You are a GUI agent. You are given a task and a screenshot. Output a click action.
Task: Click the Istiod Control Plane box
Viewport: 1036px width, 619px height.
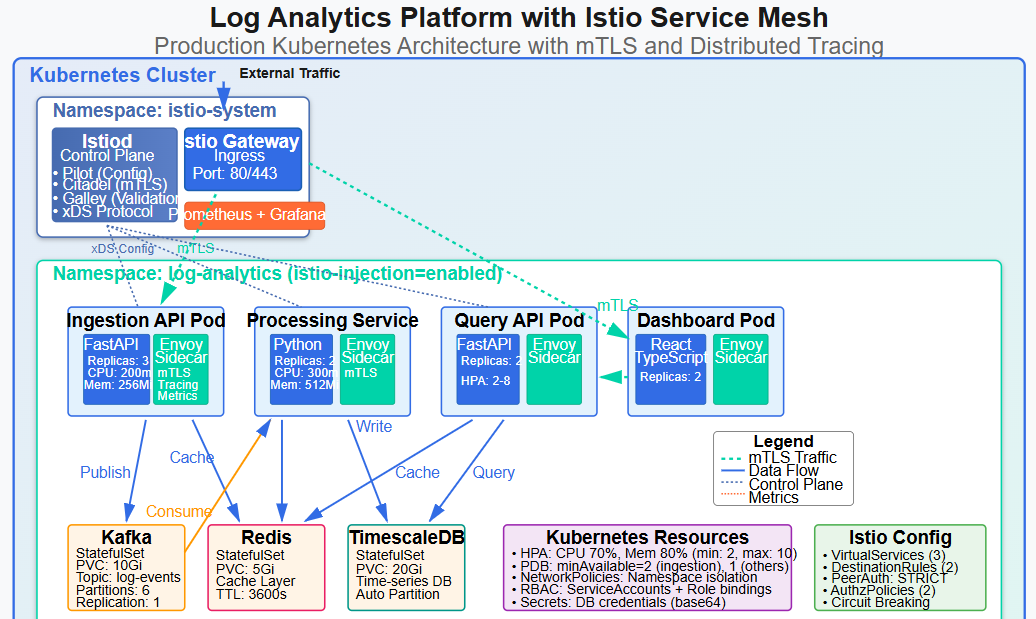(114, 174)
